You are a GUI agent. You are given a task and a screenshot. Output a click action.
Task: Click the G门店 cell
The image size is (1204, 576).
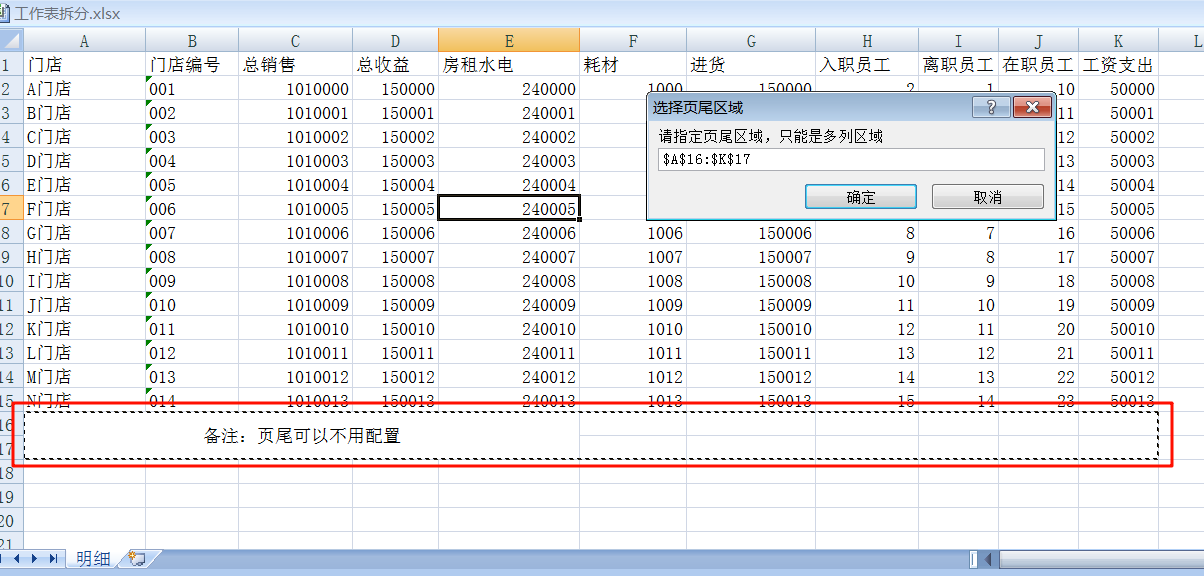click(84, 233)
